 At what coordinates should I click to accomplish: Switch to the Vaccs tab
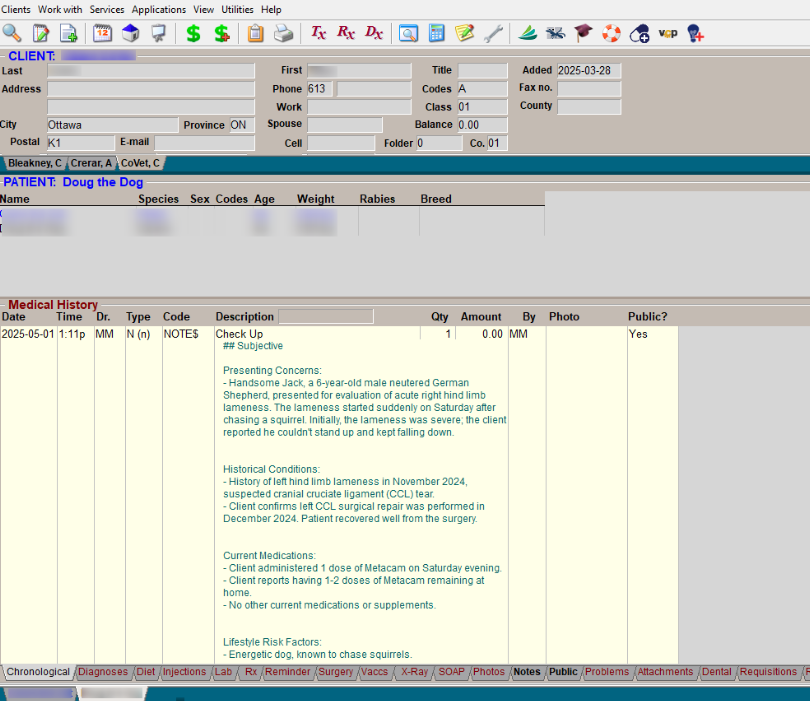coord(374,672)
